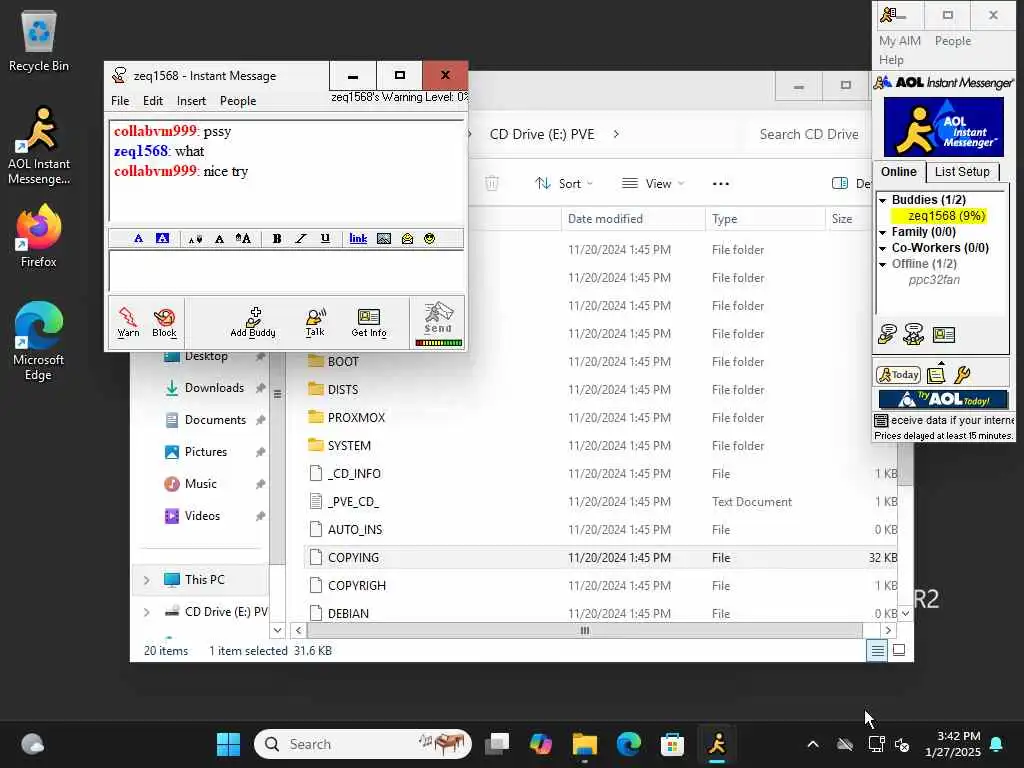Open Firefox from the desktop shortcut
This screenshot has height=768, width=1024.
(x=39, y=236)
